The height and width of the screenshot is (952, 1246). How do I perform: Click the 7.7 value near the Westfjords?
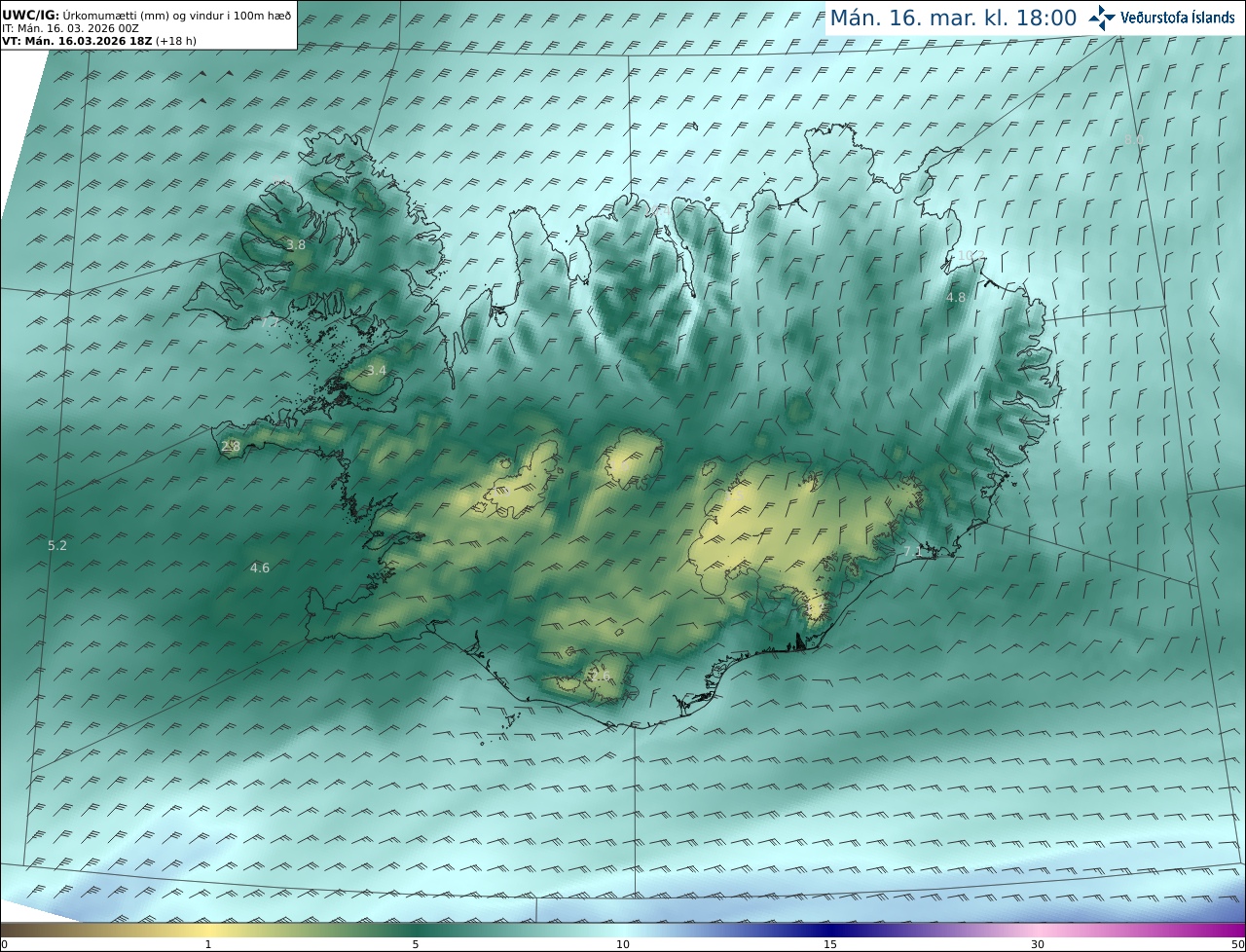[x=271, y=322]
